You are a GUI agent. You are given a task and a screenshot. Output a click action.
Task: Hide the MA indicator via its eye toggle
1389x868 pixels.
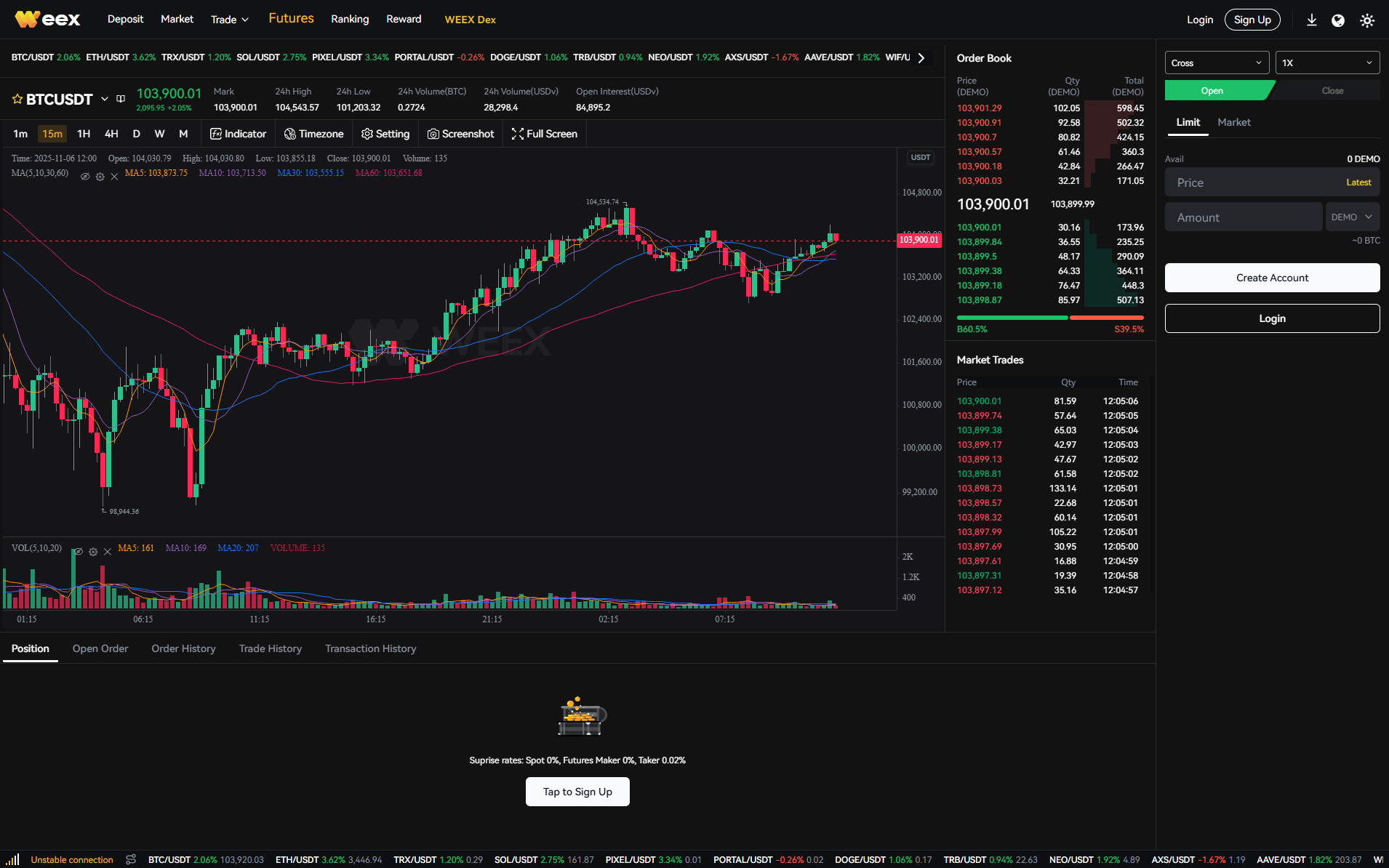tap(85, 176)
